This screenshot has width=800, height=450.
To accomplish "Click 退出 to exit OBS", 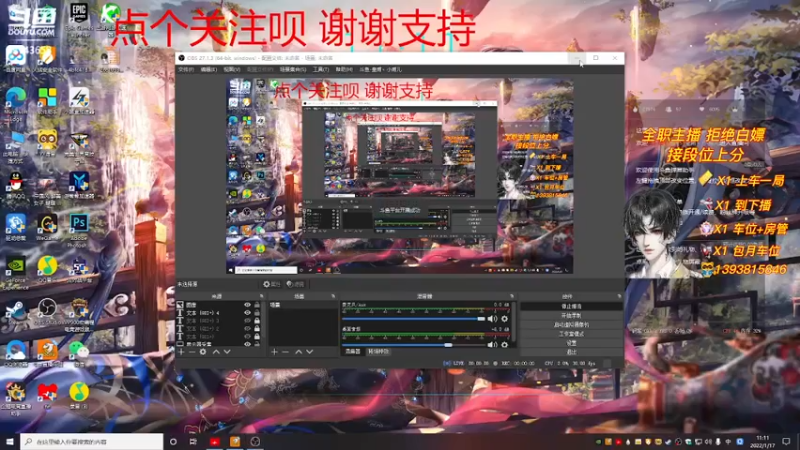I will click(571, 352).
